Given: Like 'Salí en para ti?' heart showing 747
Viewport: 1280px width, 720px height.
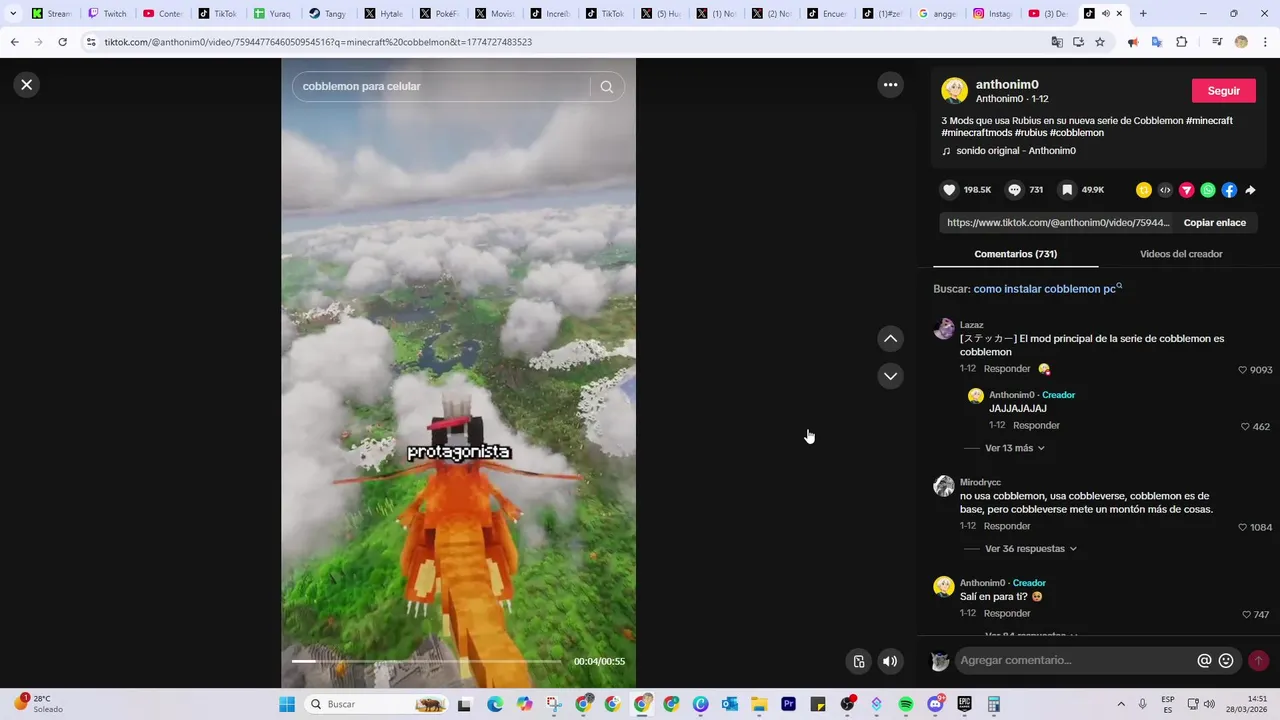Looking at the screenshot, I should tap(1246, 615).
